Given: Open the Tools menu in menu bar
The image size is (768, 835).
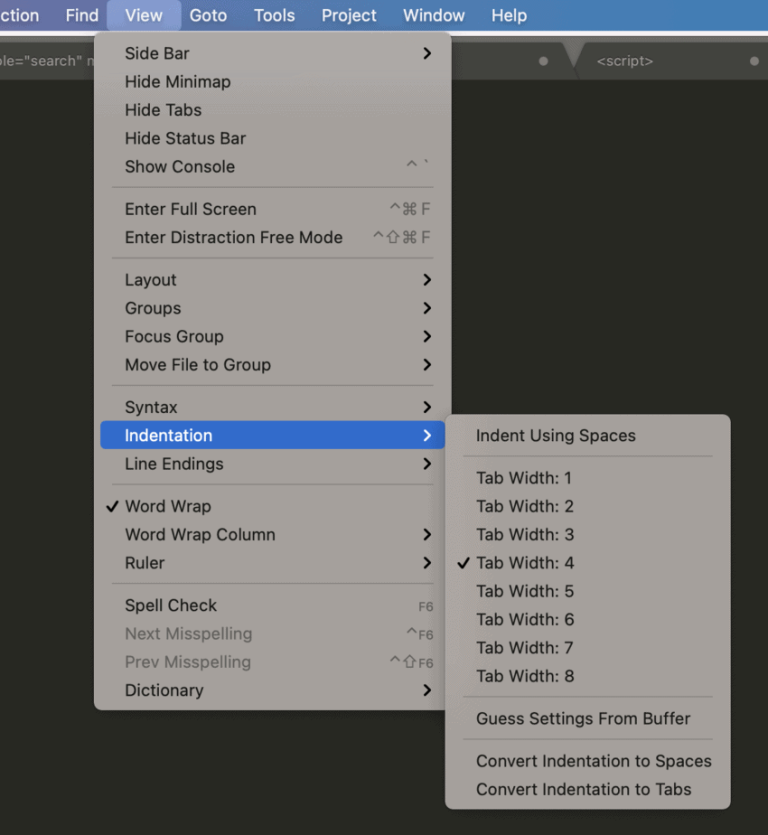Looking at the screenshot, I should point(274,15).
